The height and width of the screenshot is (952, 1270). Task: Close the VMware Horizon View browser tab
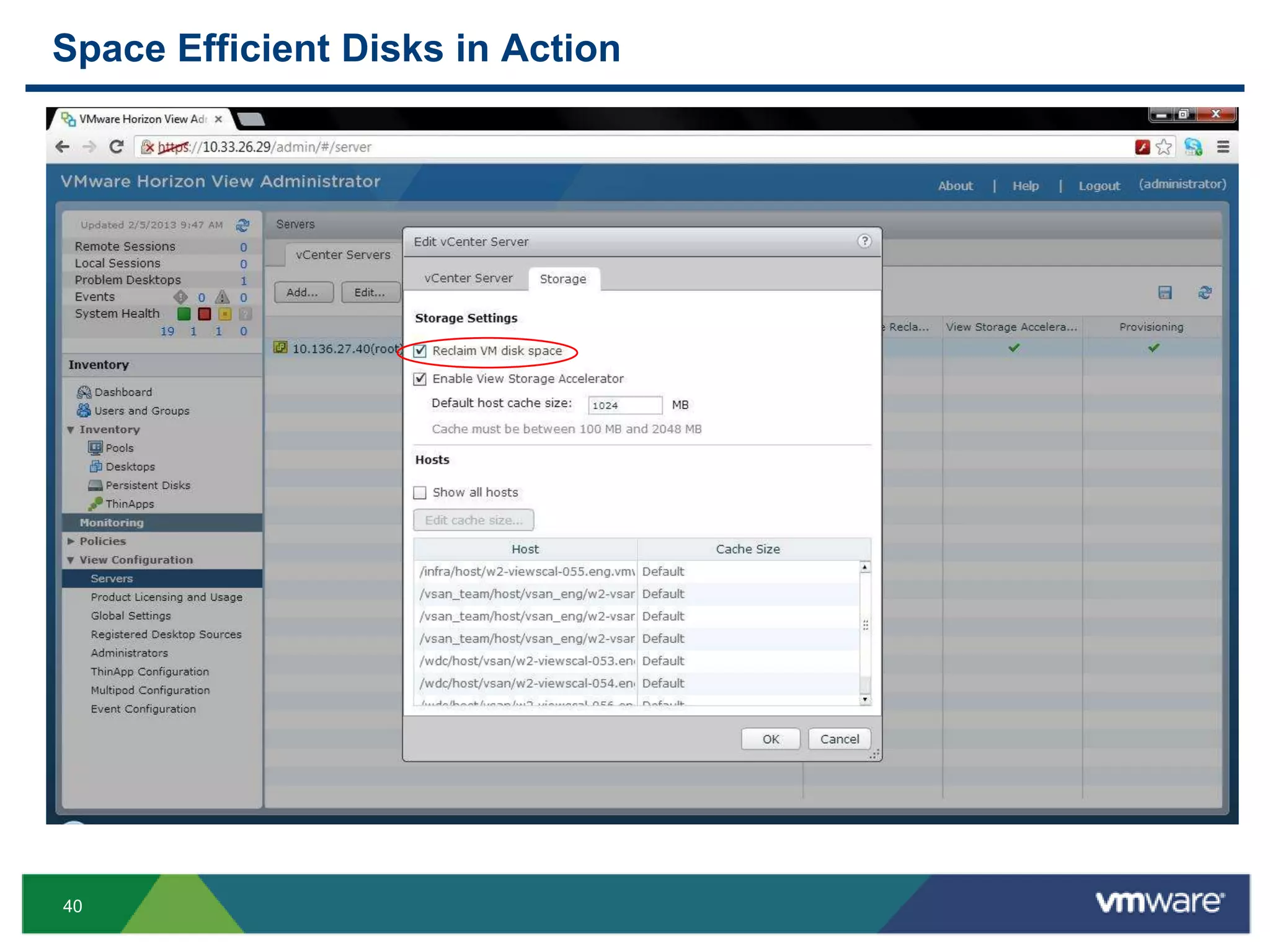pyautogui.click(x=218, y=119)
